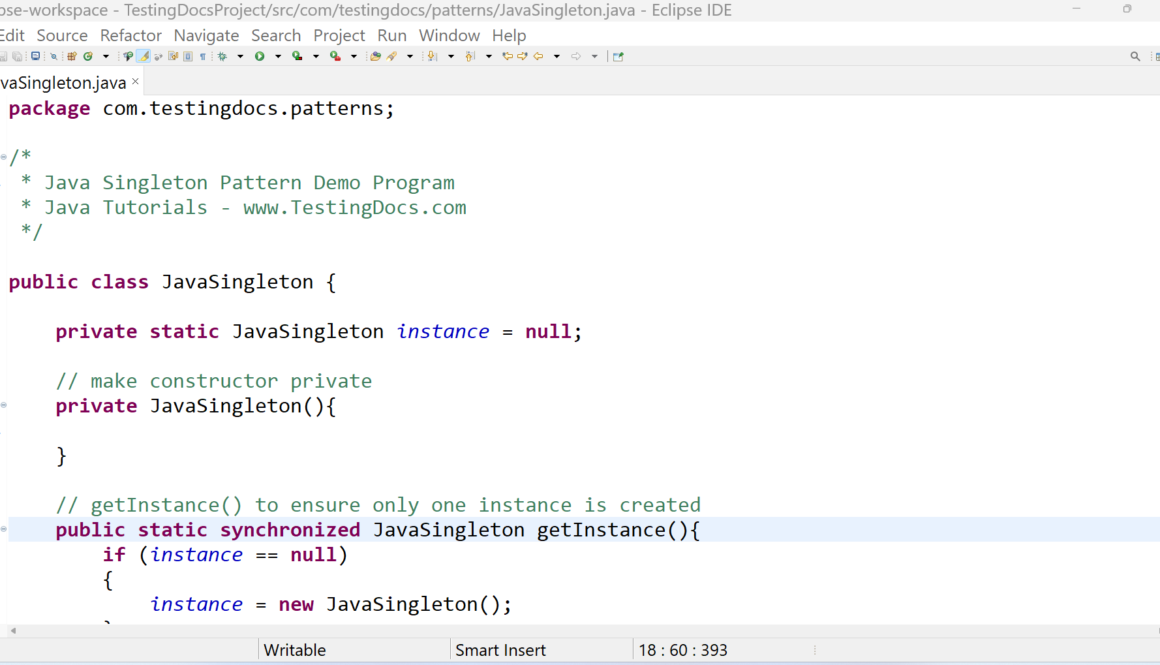Click the Smart Insert status bar field
This screenshot has height=665, width=1160.
[500, 650]
